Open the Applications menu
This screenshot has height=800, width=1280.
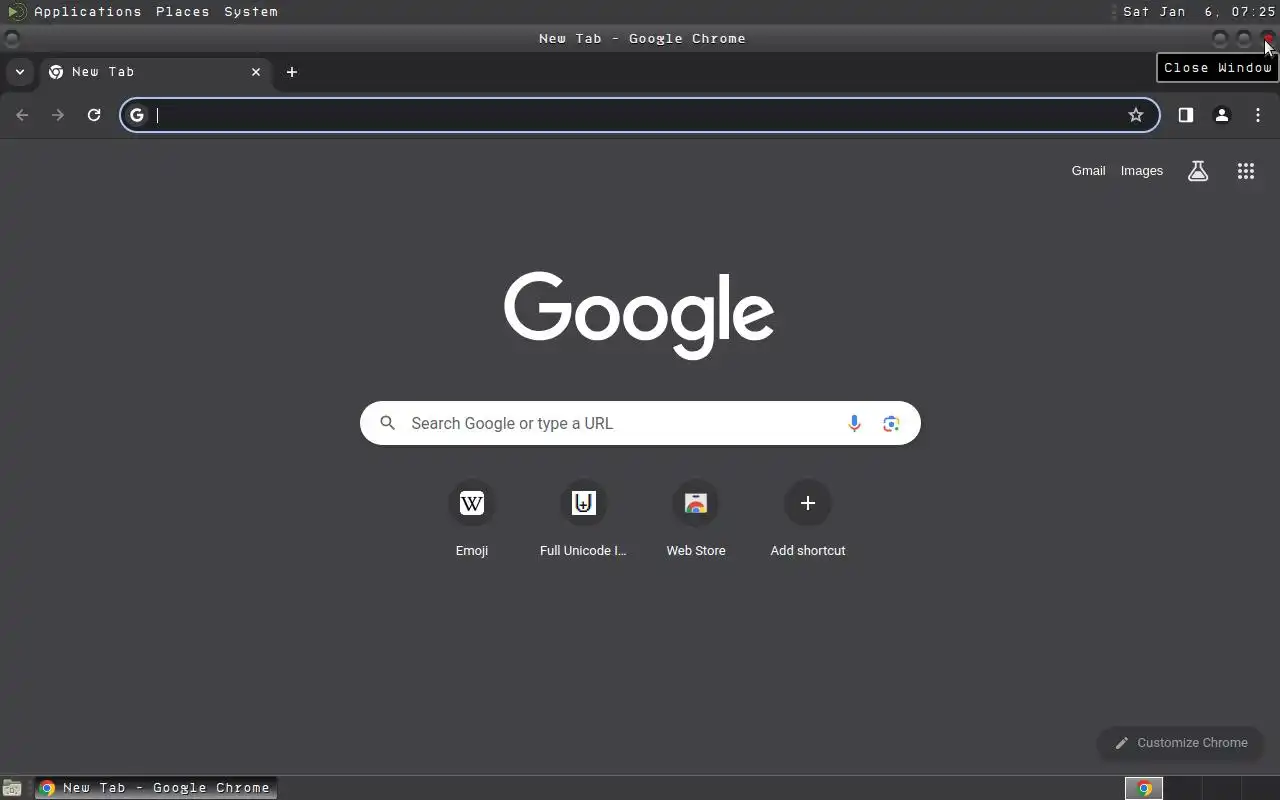coord(88,12)
